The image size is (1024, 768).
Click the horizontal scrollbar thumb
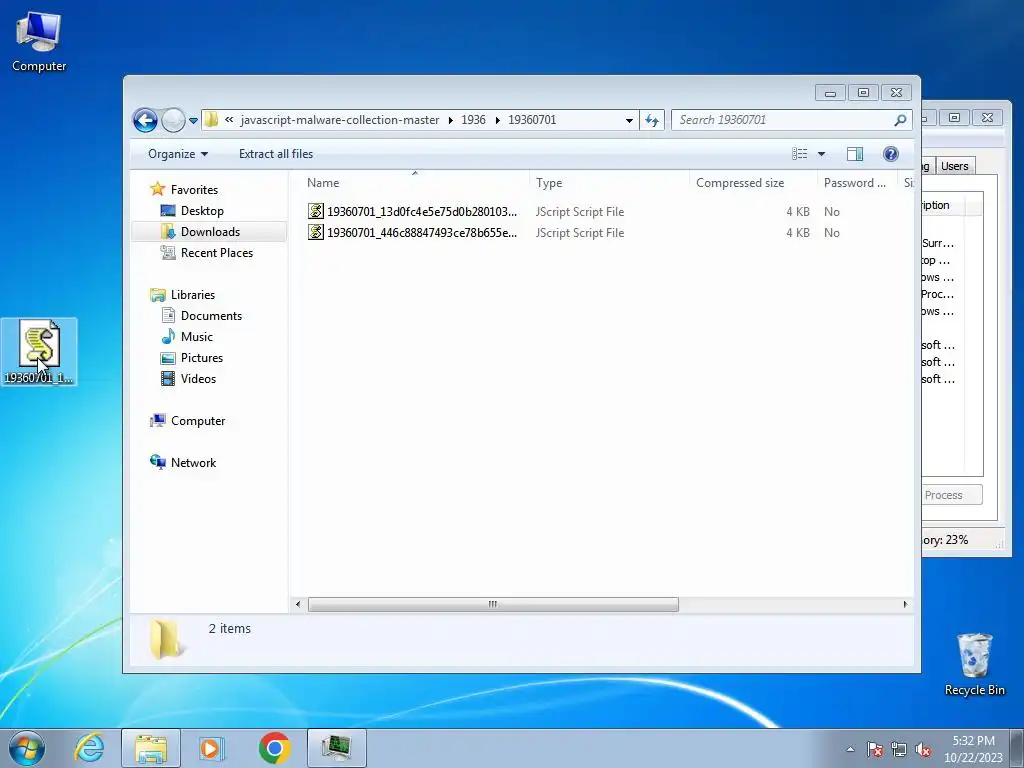(x=493, y=604)
